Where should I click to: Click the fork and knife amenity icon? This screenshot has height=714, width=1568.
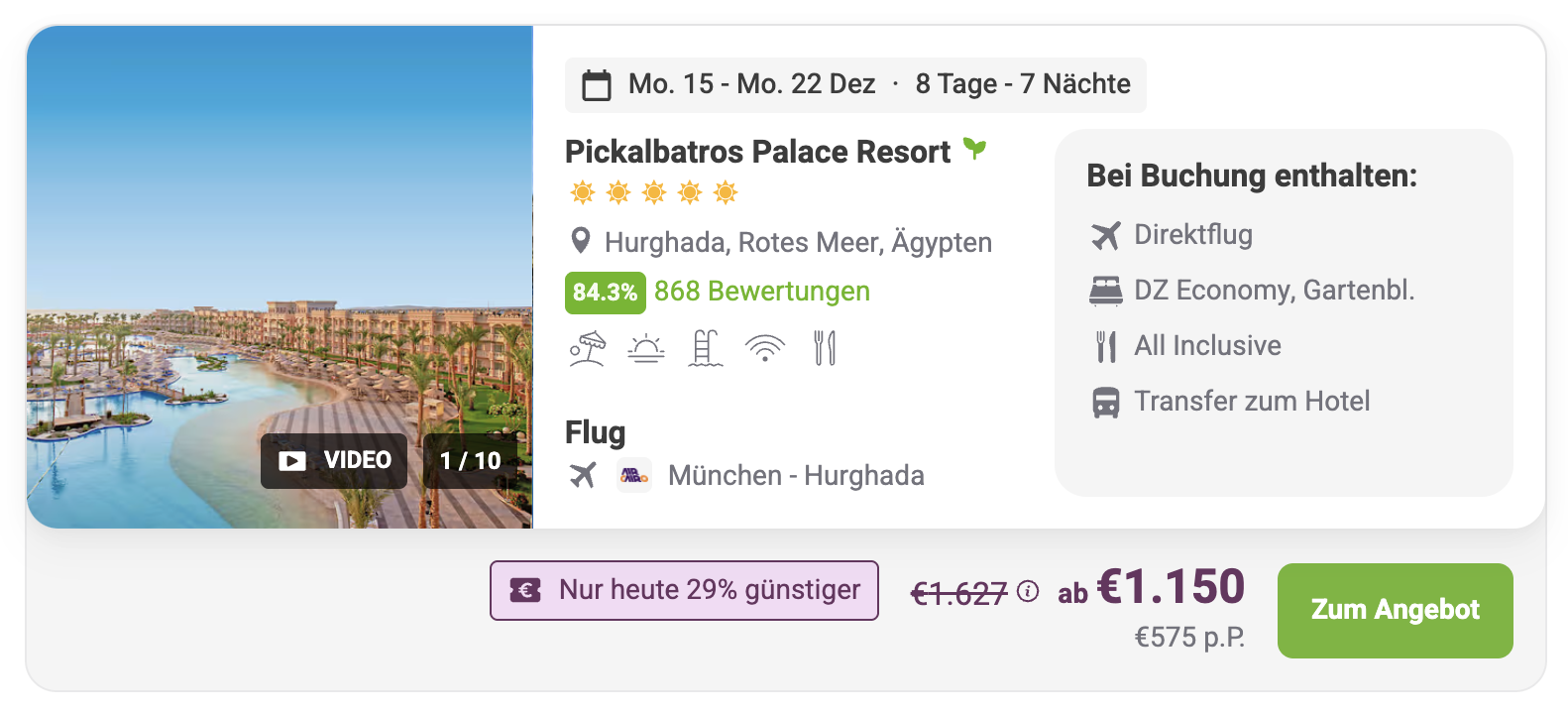[825, 348]
